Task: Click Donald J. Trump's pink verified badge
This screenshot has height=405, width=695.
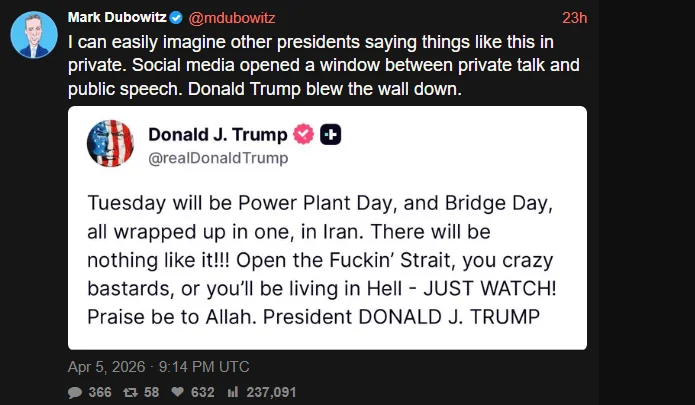Action: 301,135
